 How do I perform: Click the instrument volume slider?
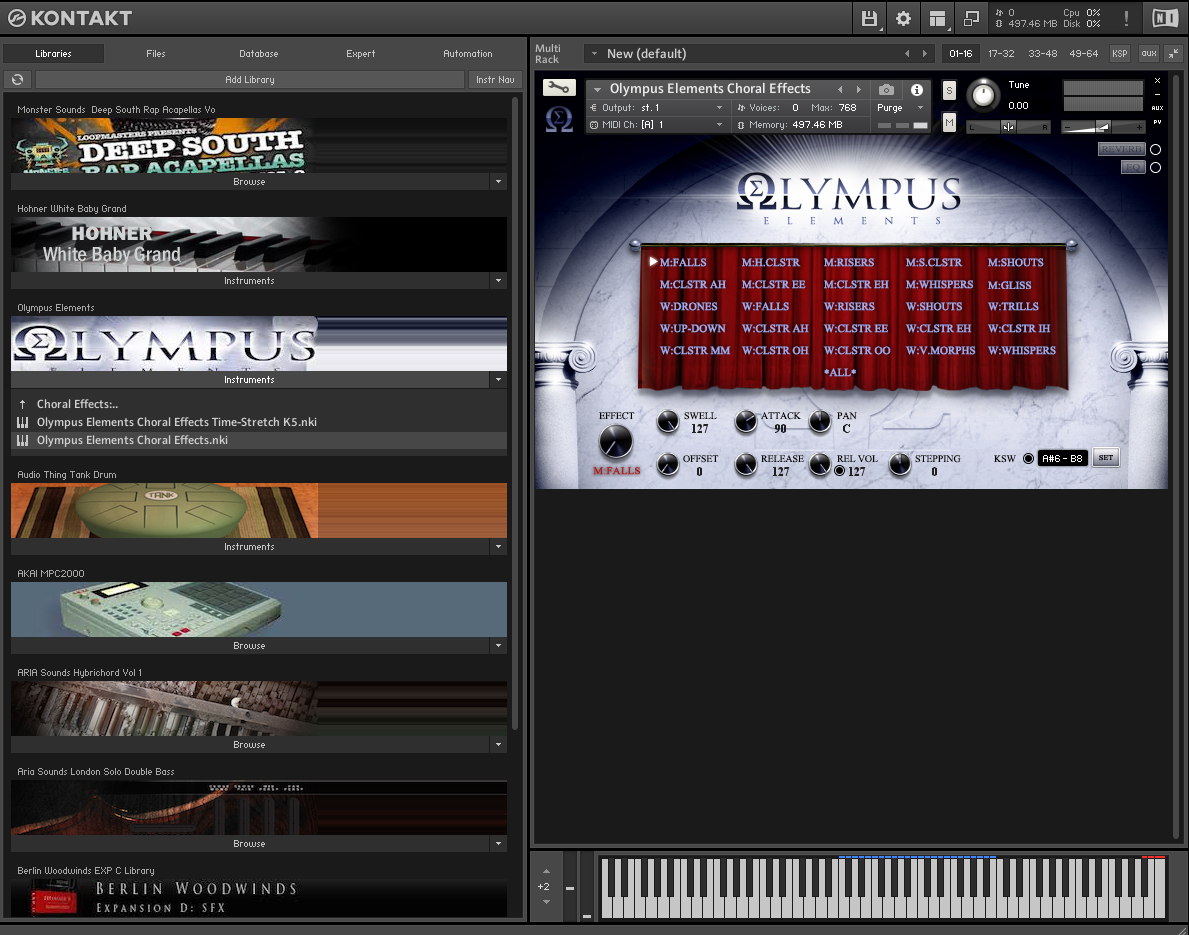click(x=1103, y=127)
